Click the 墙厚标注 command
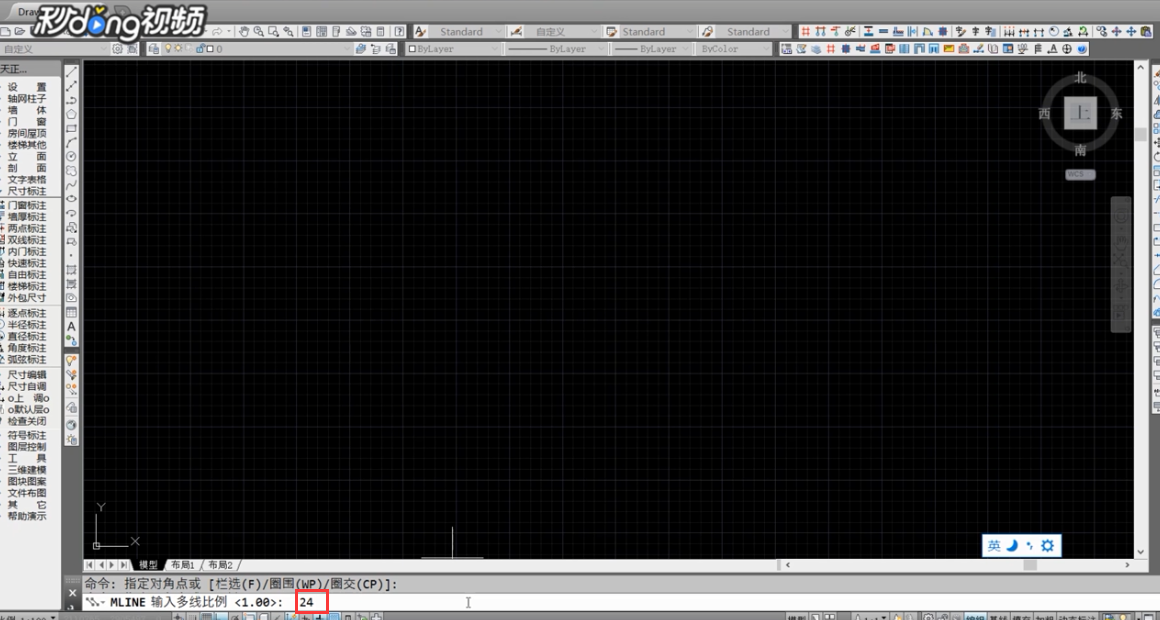This screenshot has width=1160, height=620. (27, 217)
